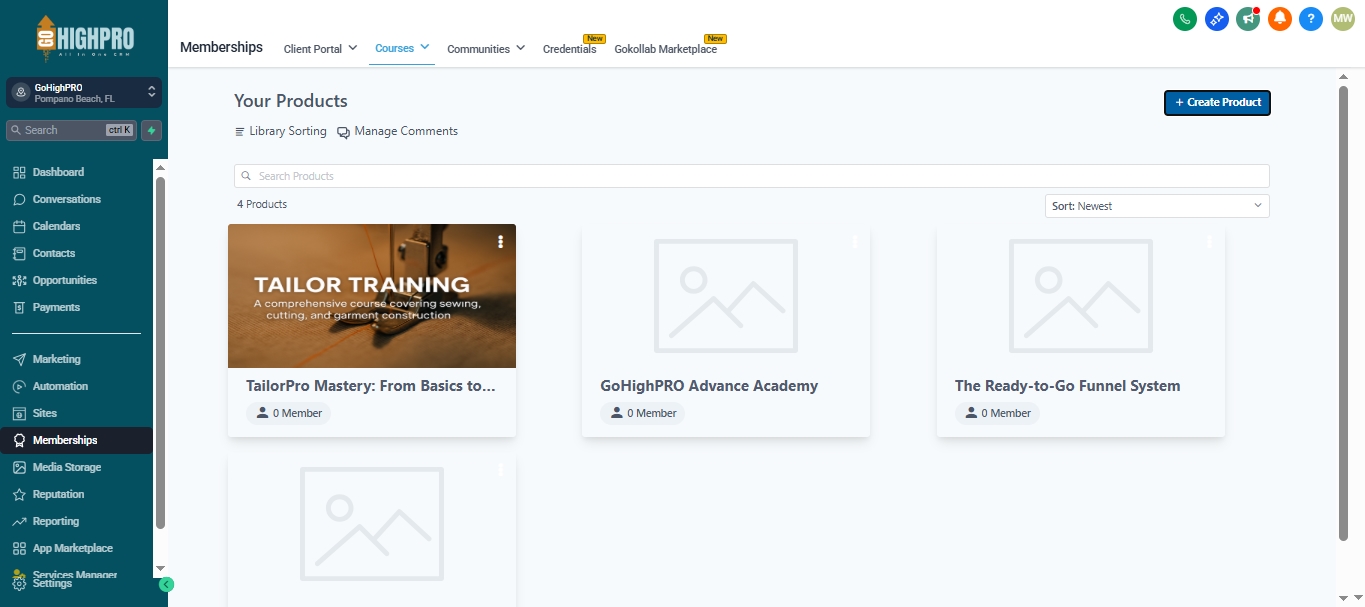Click the Manage Comments speech bubble icon

(343, 132)
